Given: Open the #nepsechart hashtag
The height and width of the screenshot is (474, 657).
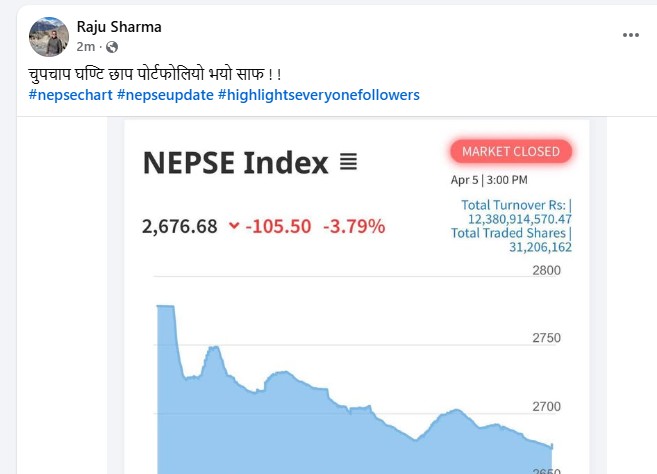Looking at the screenshot, I should 70,95.
